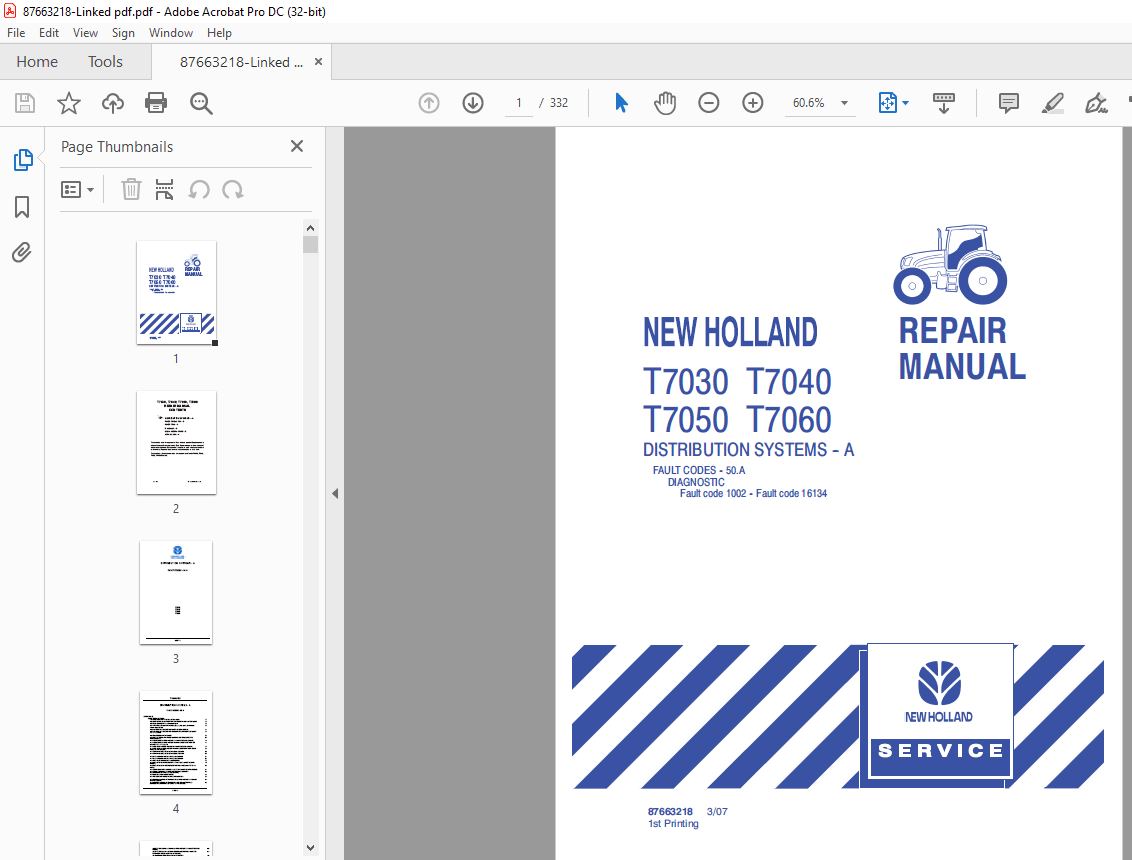Open Page Thumbnails sidebar icon
This screenshot has width=1132, height=860.
tap(22, 160)
